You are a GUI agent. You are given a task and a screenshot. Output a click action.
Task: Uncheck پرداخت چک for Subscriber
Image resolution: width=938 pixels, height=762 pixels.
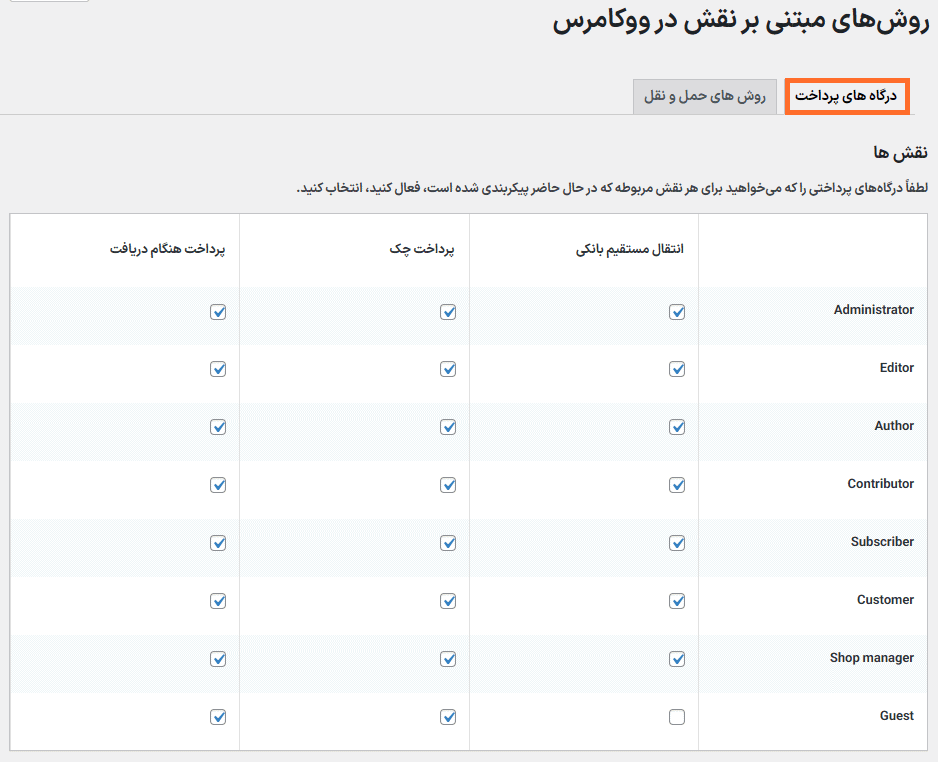click(448, 543)
